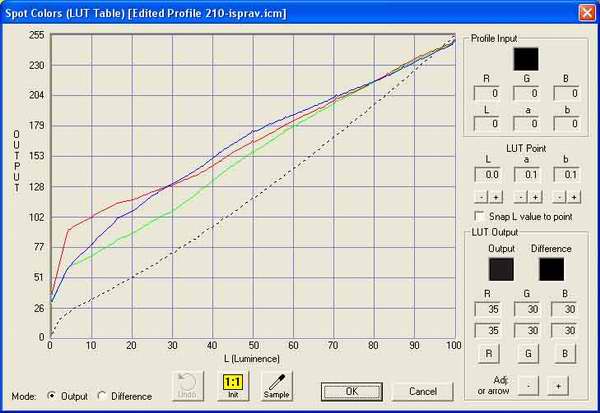600x413 pixels.
Task: Click the lower LUT Output B field above B button
Action: click(564, 330)
